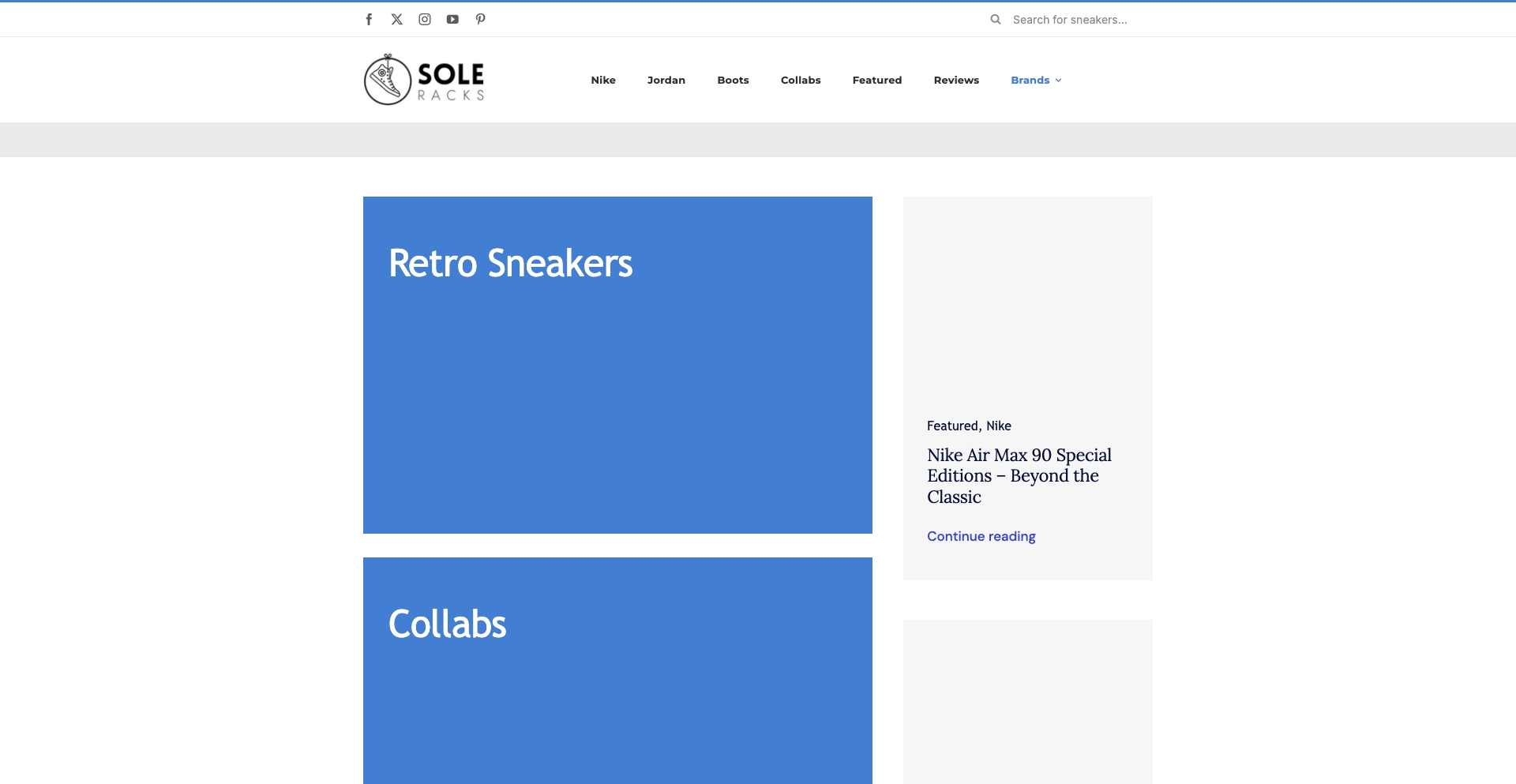
Task: Select the Jordan navigation item
Action: tap(666, 80)
